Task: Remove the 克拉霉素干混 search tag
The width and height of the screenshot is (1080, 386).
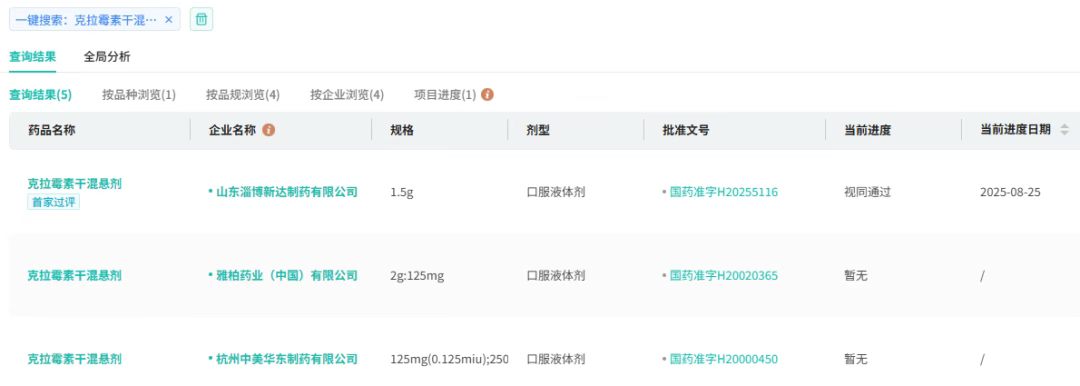Action: click(169, 20)
